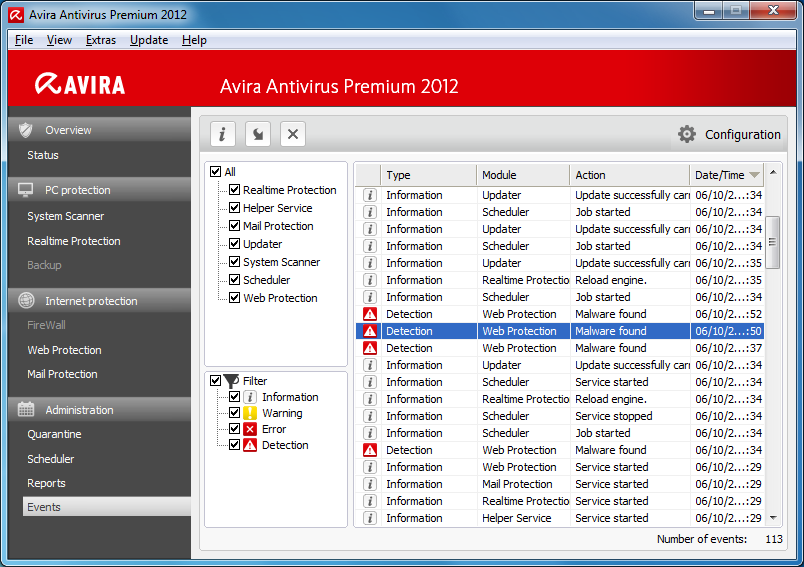The image size is (804, 567).
Task: Uncheck the All modules checkbox
Action: [x=215, y=172]
